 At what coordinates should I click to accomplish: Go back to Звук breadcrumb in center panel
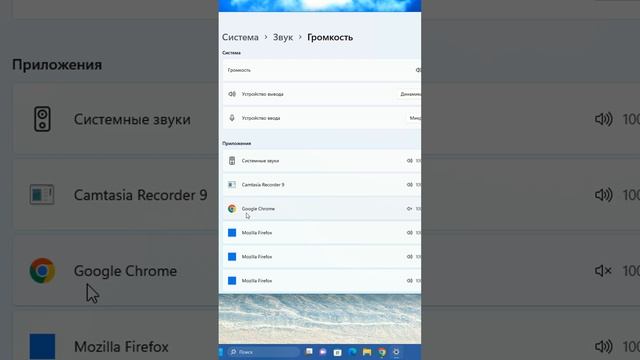click(x=283, y=37)
